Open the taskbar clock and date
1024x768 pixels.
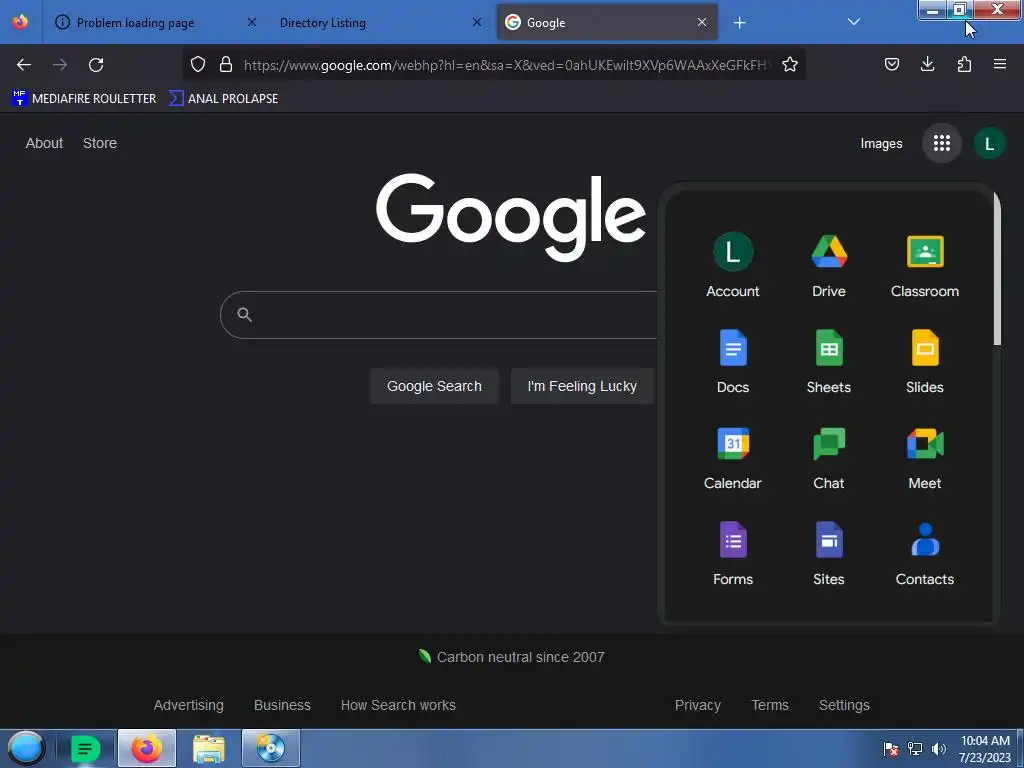click(x=985, y=749)
